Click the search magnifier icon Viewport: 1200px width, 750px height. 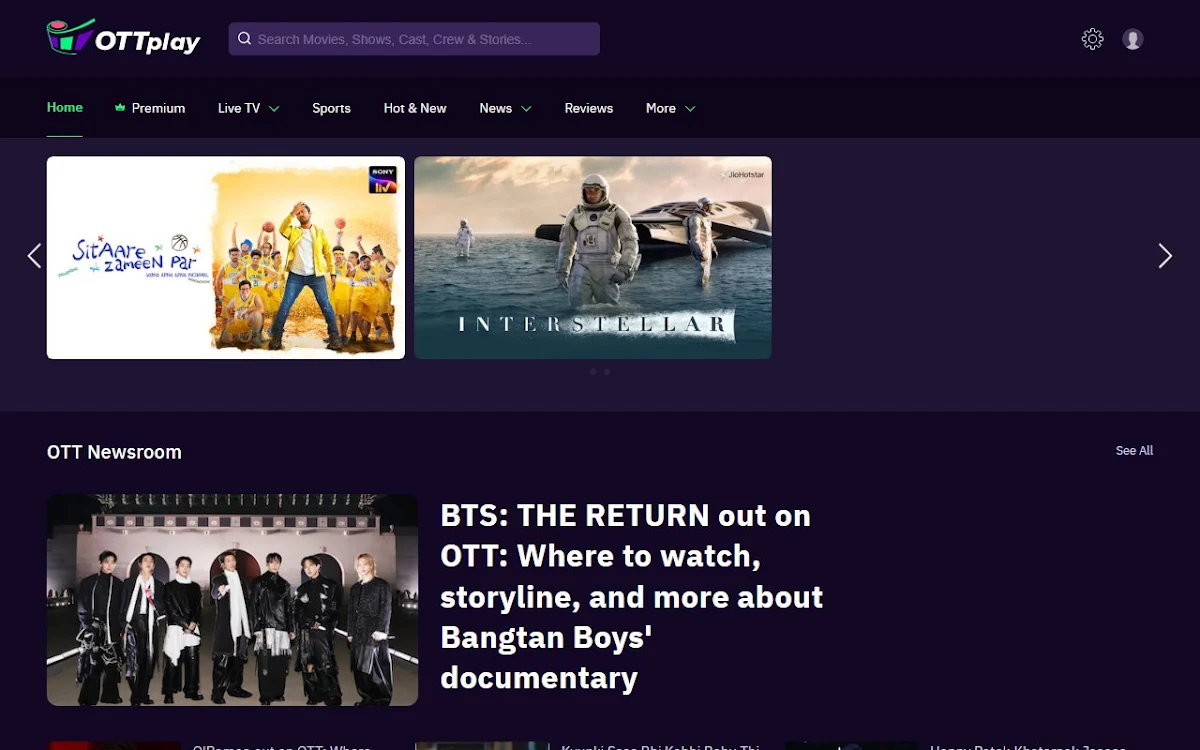click(244, 39)
